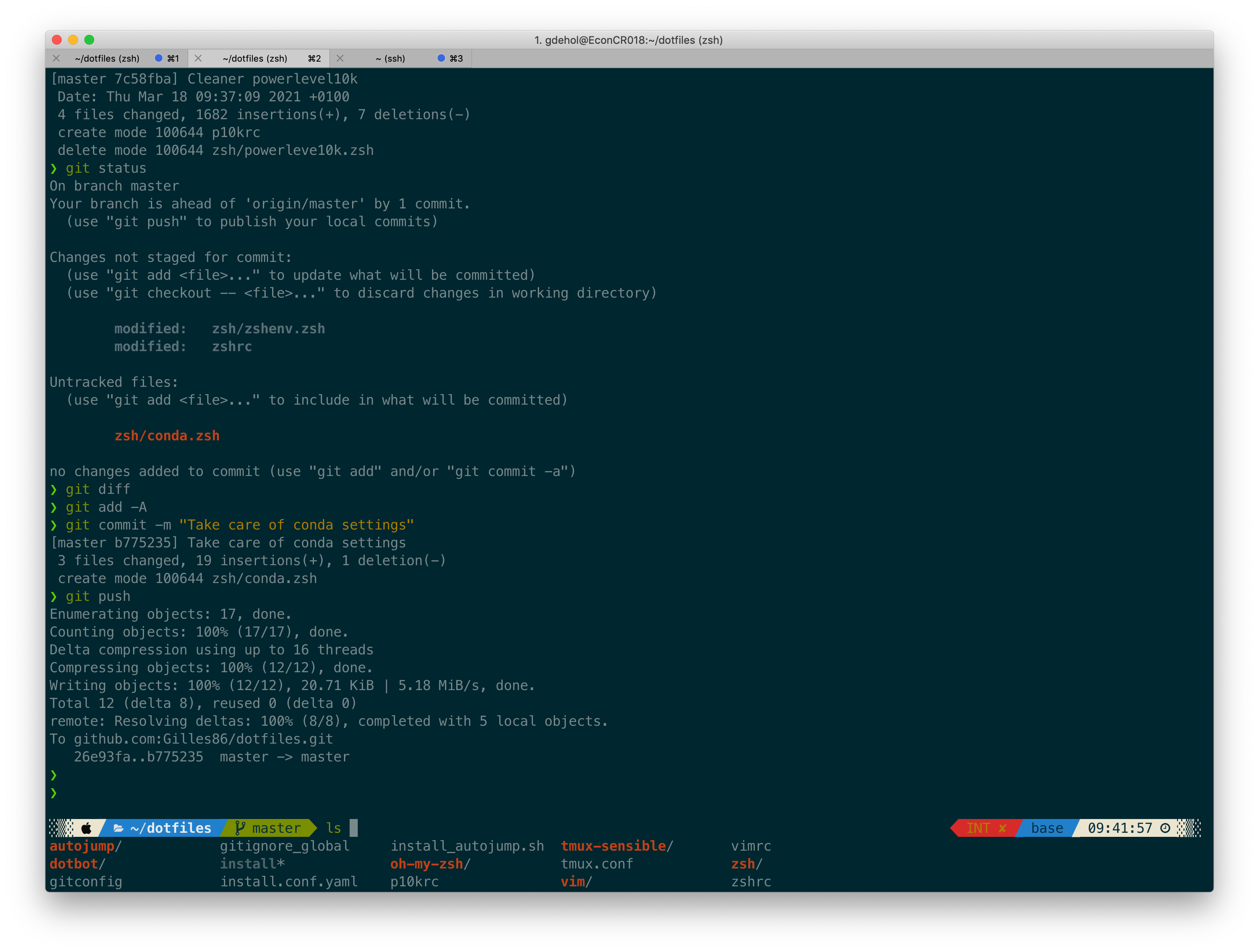This screenshot has width=1259, height=952.
Task: Close the first ~/dotfiles tab
Action: click(x=56, y=58)
